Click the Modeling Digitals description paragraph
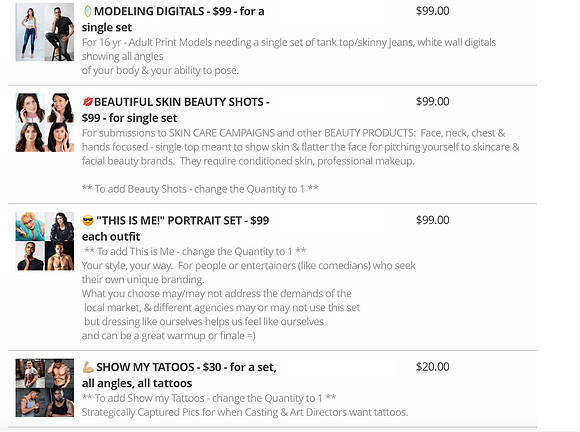The height and width of the screenshot is (432, 580). [x=289, y=56]
